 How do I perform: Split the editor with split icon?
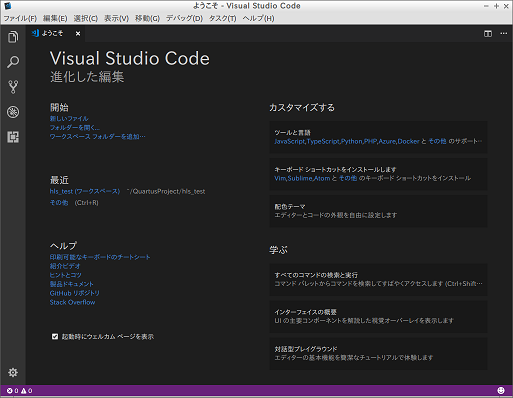pyautogui.click(x=488, y=34)
